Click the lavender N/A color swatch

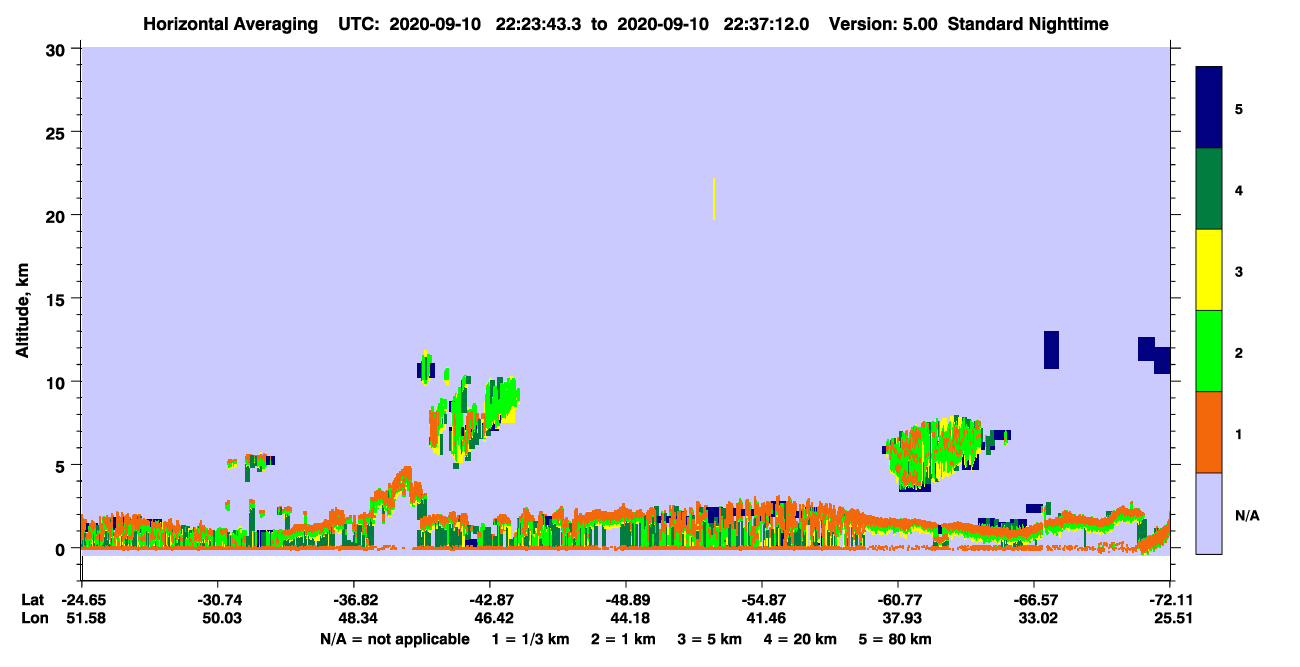[x=1209, y=513]
